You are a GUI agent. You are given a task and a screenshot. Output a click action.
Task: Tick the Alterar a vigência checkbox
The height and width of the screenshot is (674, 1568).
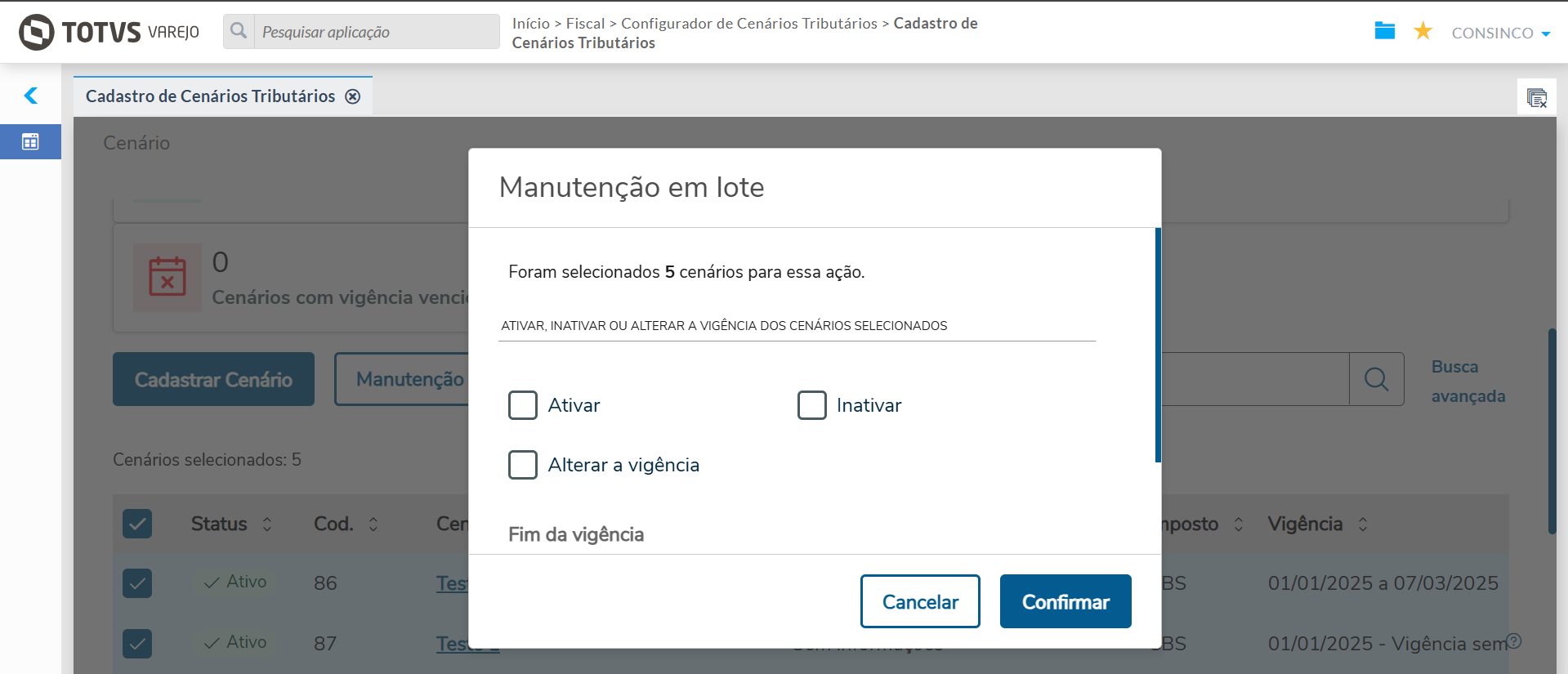[x=523, y=465]
